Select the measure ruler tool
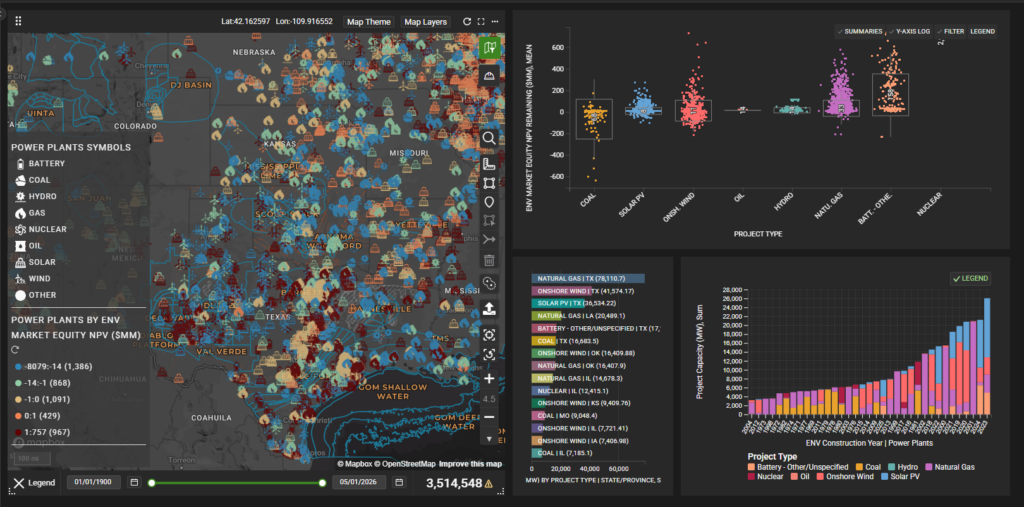1024x507 pixels. click(x=490, y=163)
